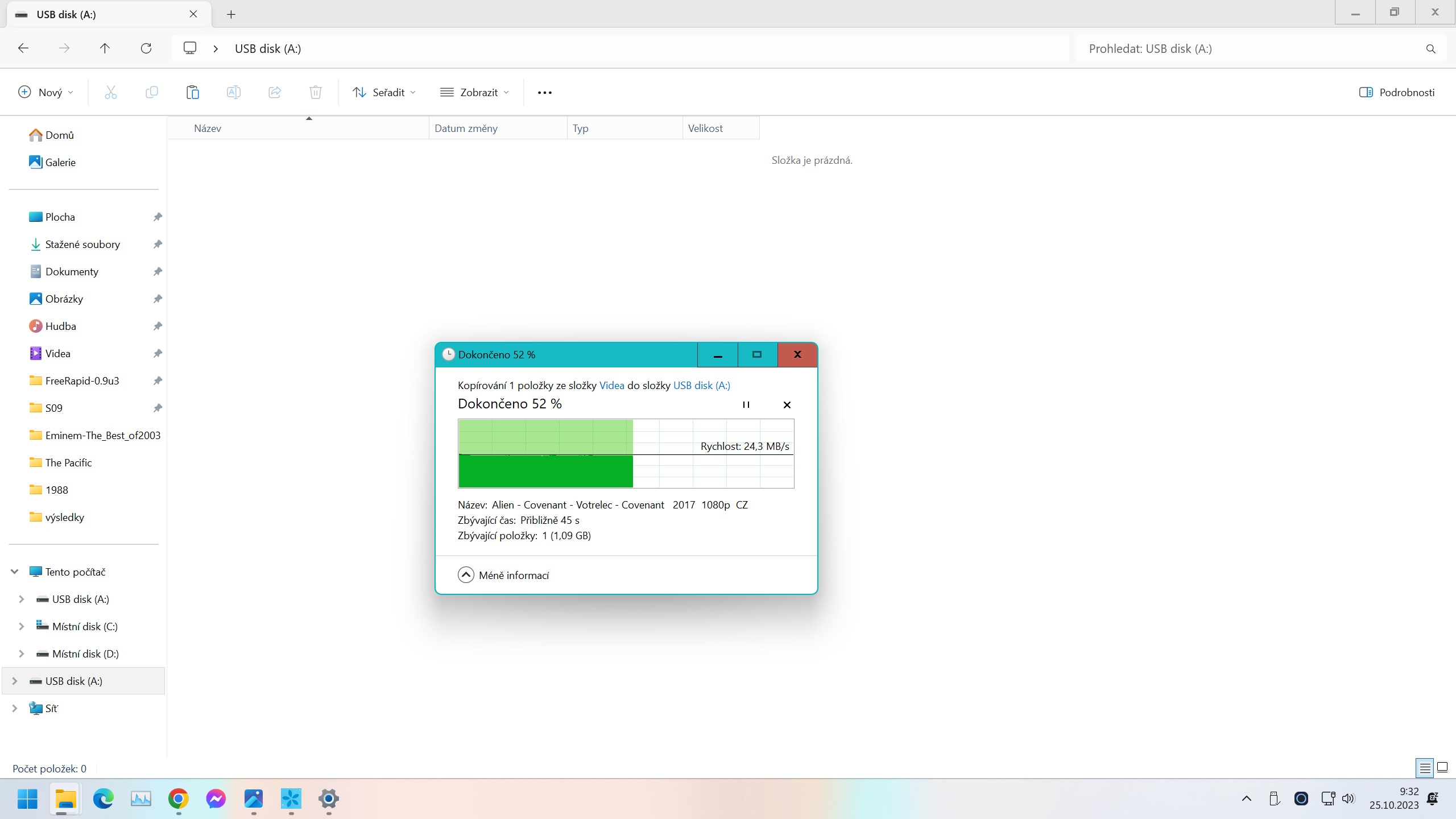Cancel the copy with small X icon
This screenshot has height=819, width=1456.
[787, 404]
